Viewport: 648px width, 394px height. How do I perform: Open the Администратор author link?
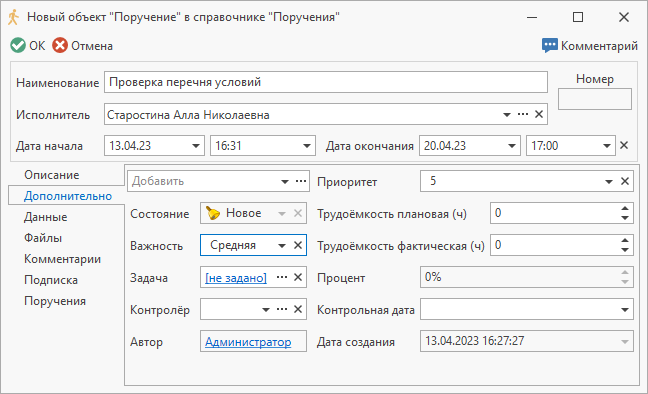point(248,342)
